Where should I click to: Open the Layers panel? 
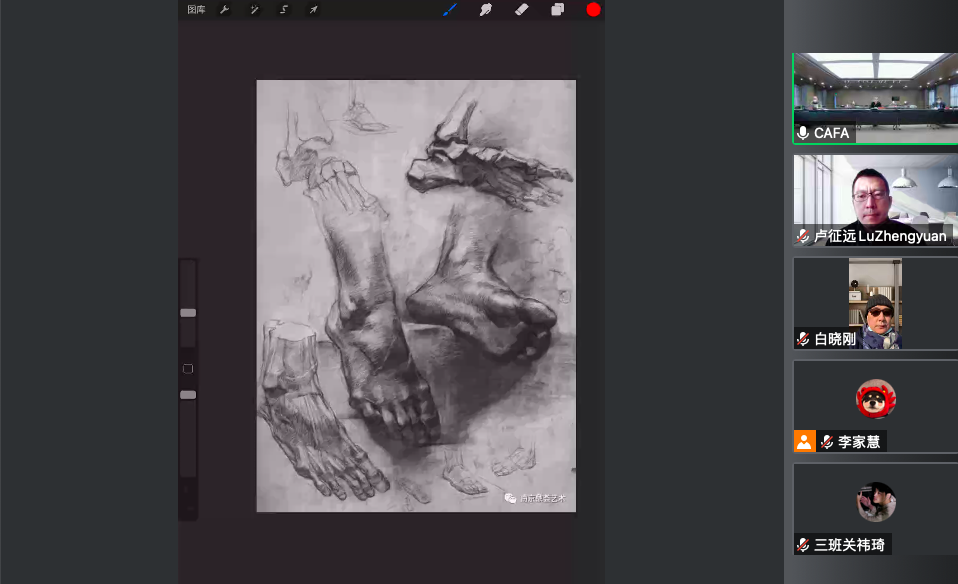coord(557,10)
